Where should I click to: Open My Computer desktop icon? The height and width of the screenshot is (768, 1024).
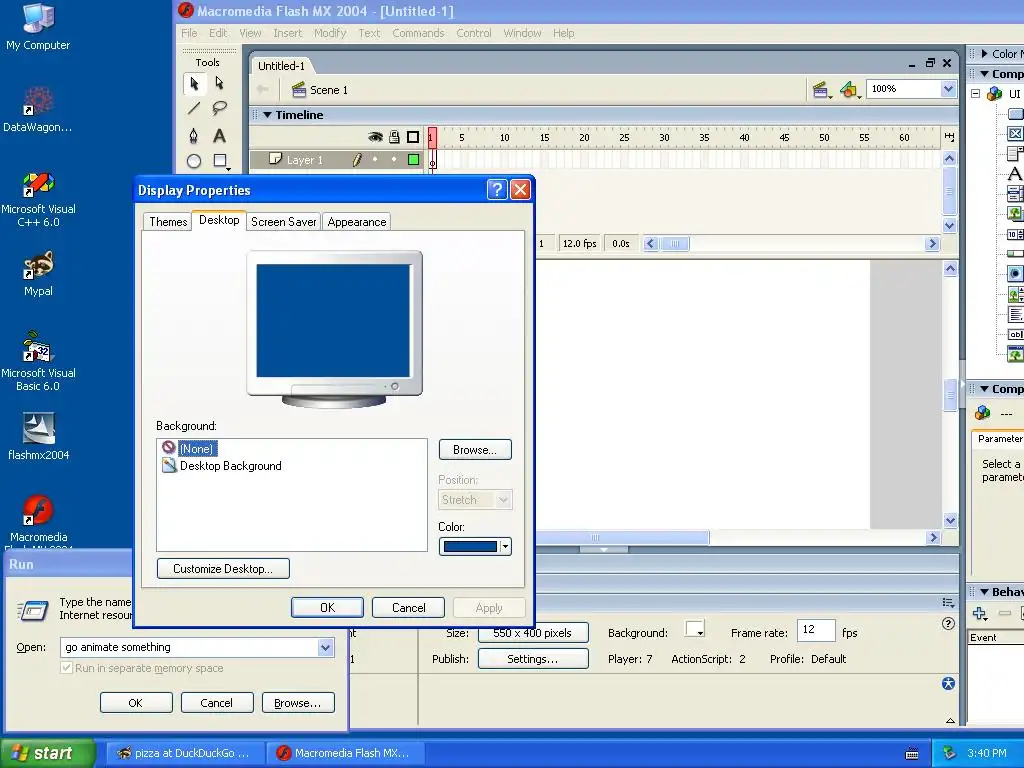pyautogui.click(x=38, y=26)
